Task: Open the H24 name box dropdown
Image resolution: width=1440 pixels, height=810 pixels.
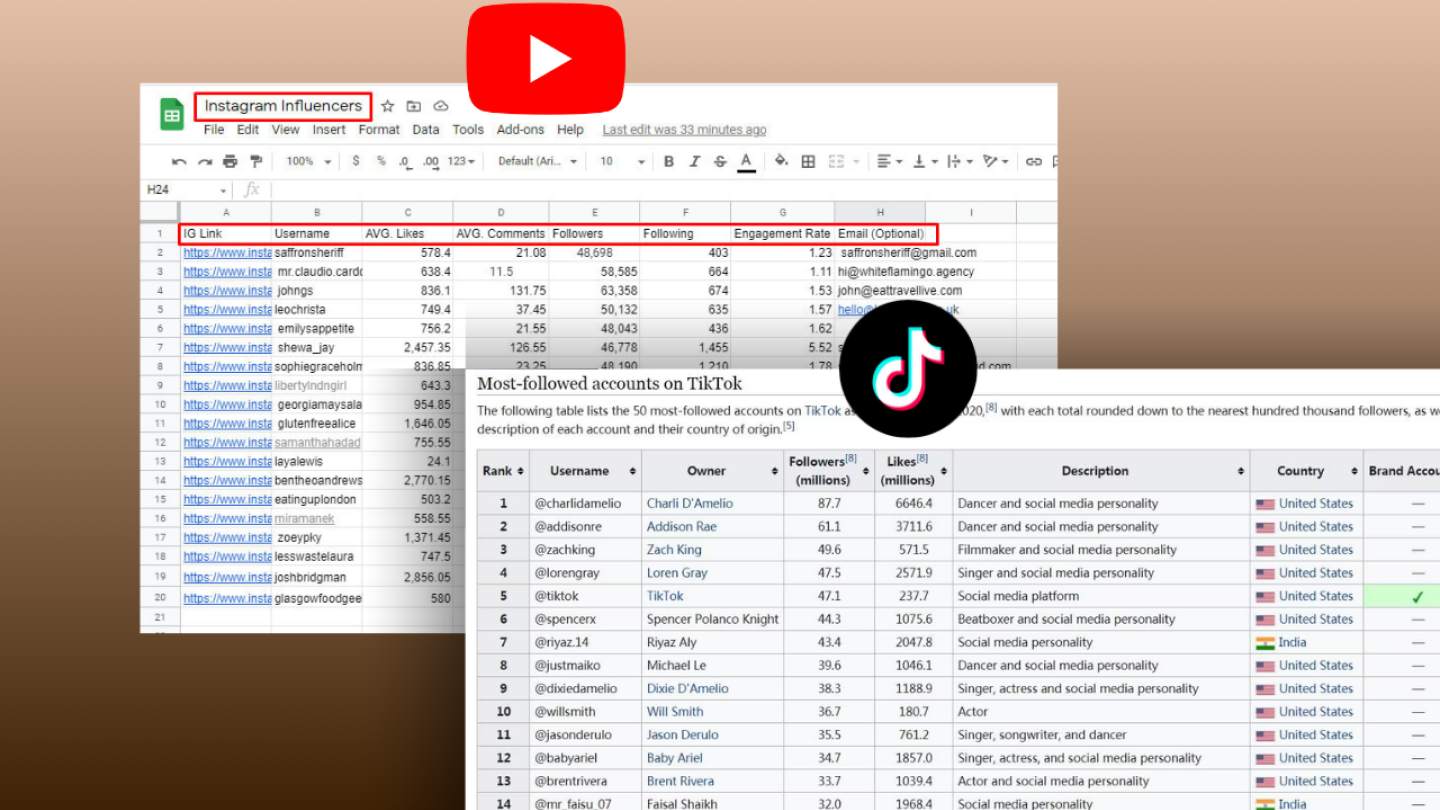Action: point(223,190)
